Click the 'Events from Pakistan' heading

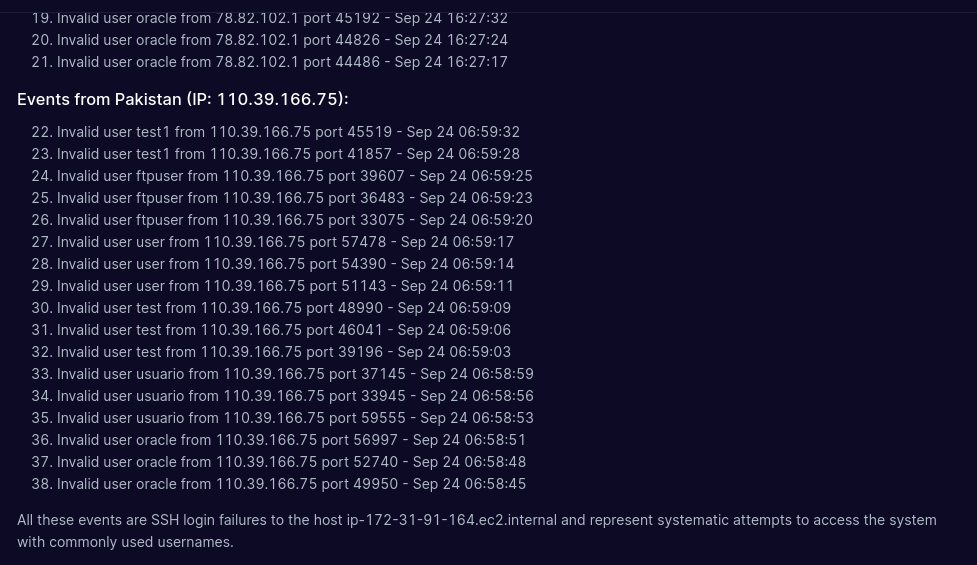[x=182, y=99]
